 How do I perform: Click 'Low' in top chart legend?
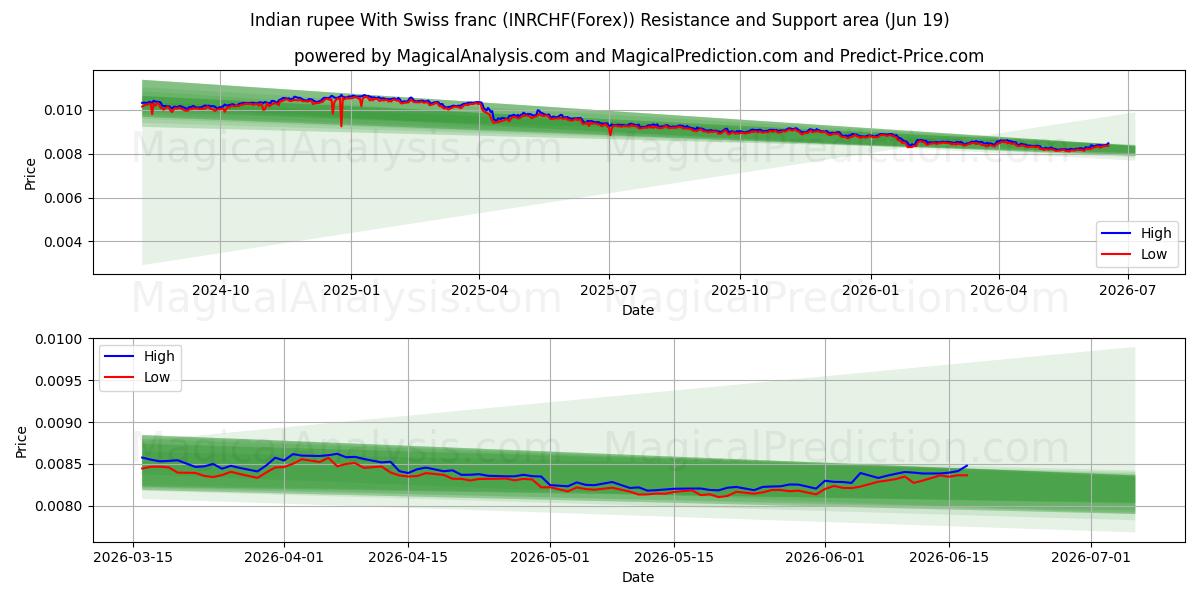[1154, 254]
